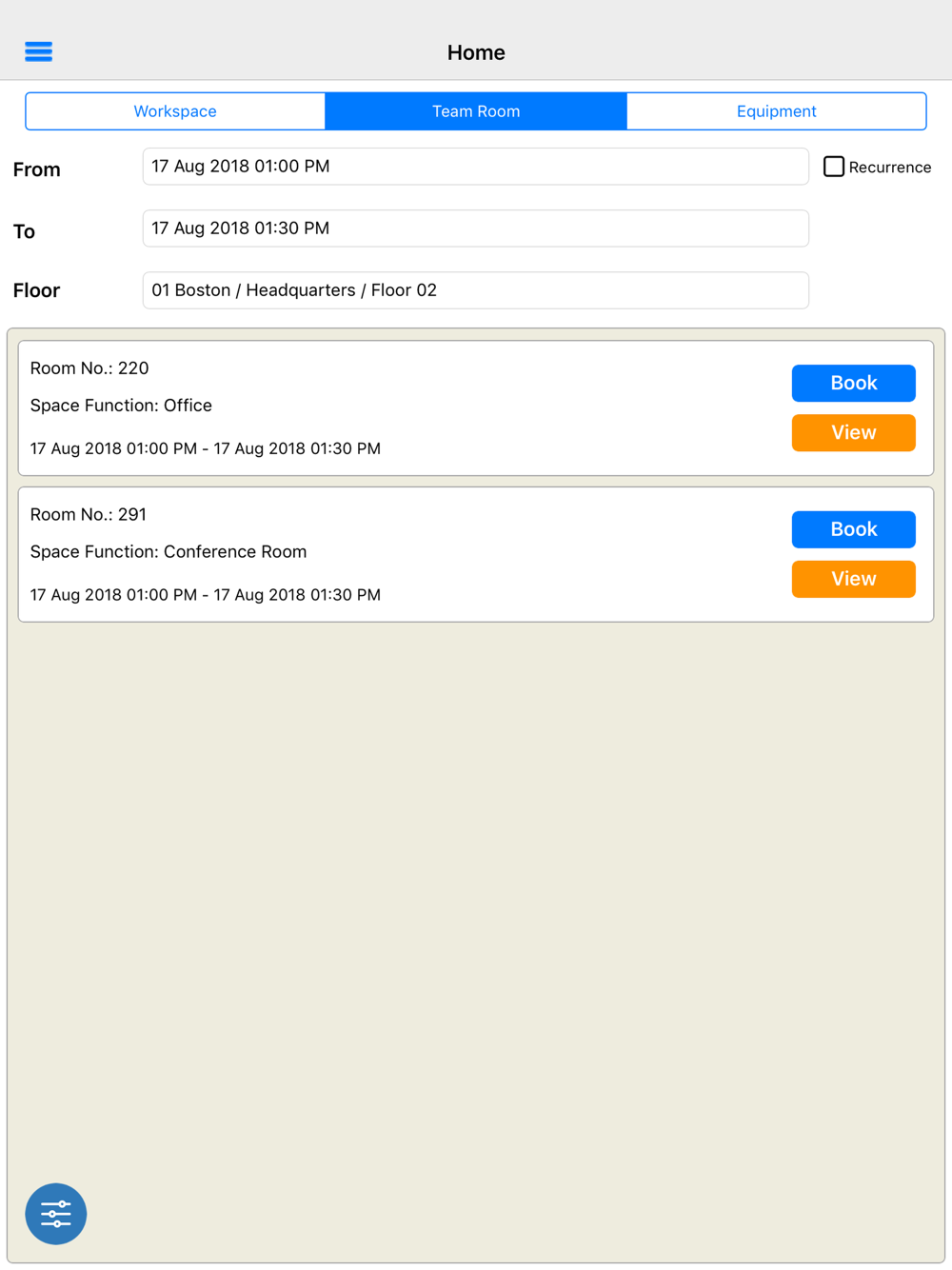Click the Floor field label

(x=37, y=290)
